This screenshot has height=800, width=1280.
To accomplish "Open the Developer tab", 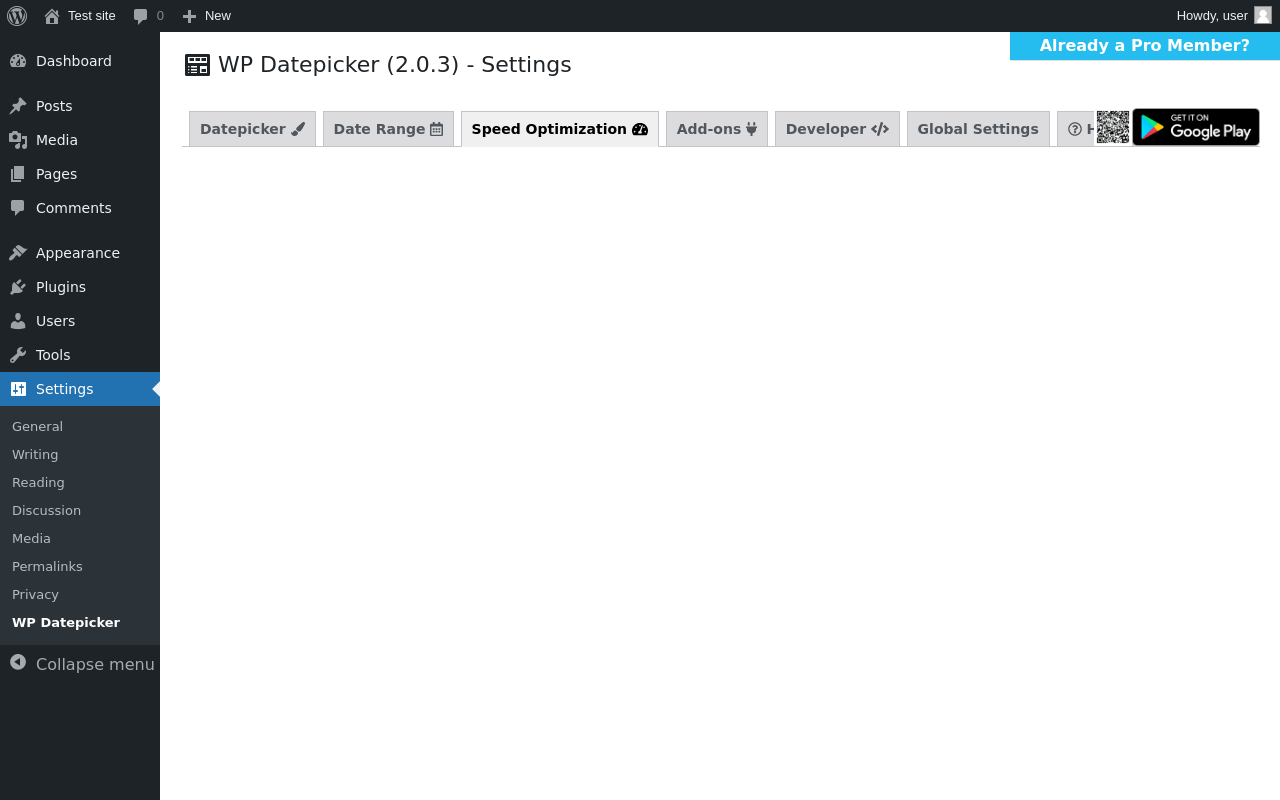I will pos(837,129).
